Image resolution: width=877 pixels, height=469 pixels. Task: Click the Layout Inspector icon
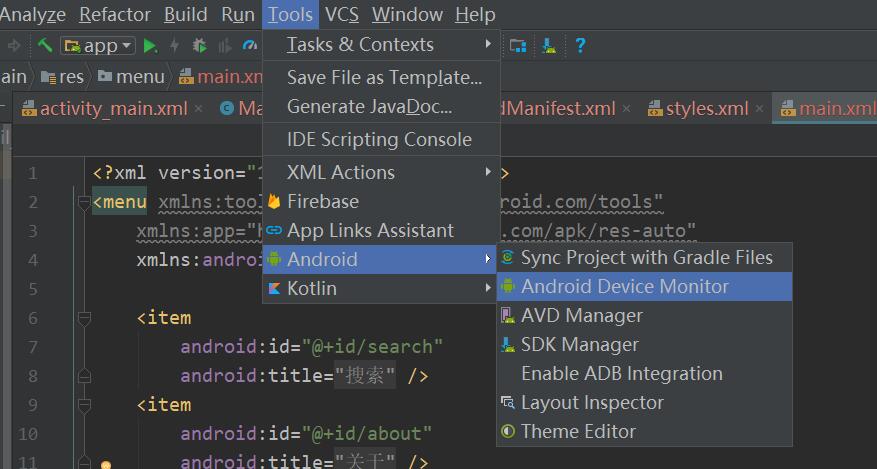tap(507, 402)
